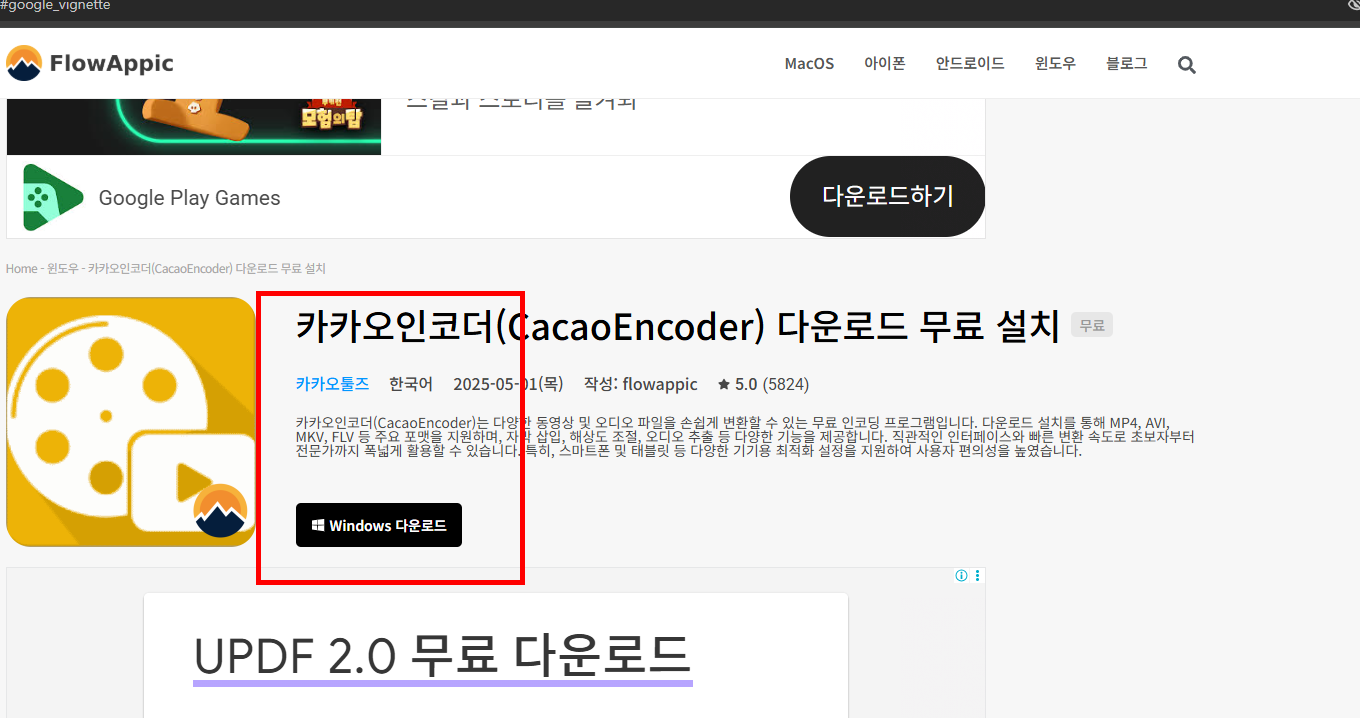Open the ad three-dot options menu
This screenshot has height=718, width=1360.
pos(977,575)
